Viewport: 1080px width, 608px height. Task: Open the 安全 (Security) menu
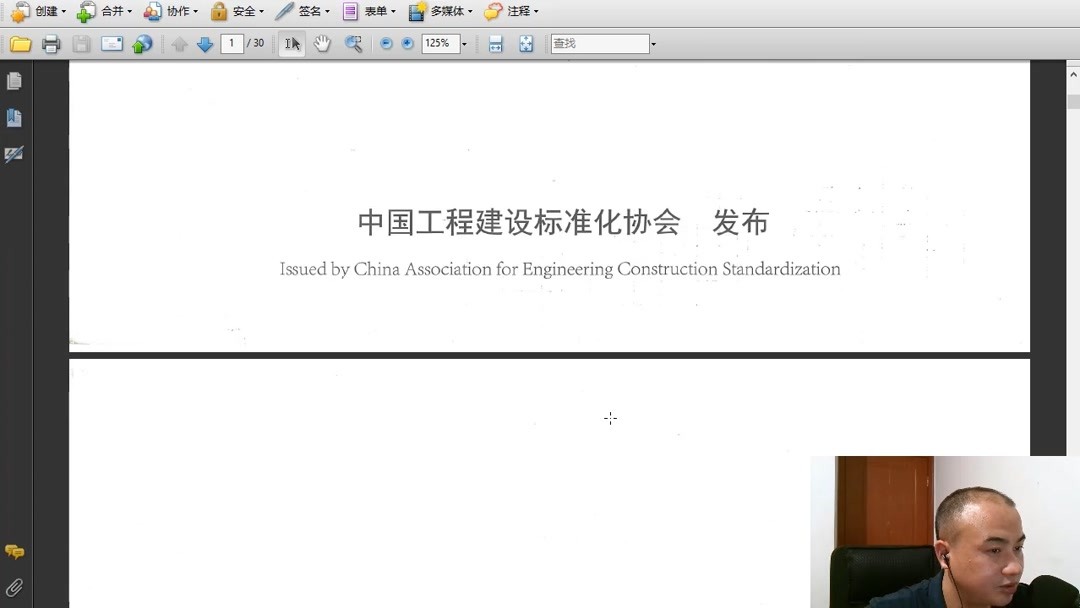click(240, 11)
